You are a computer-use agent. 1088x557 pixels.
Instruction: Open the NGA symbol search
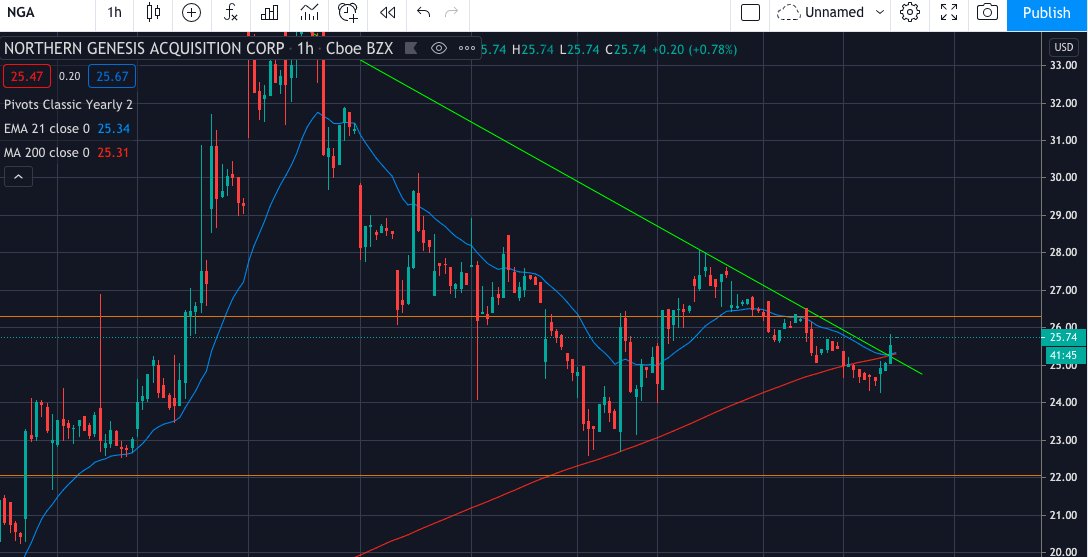(x=21, y=12)
